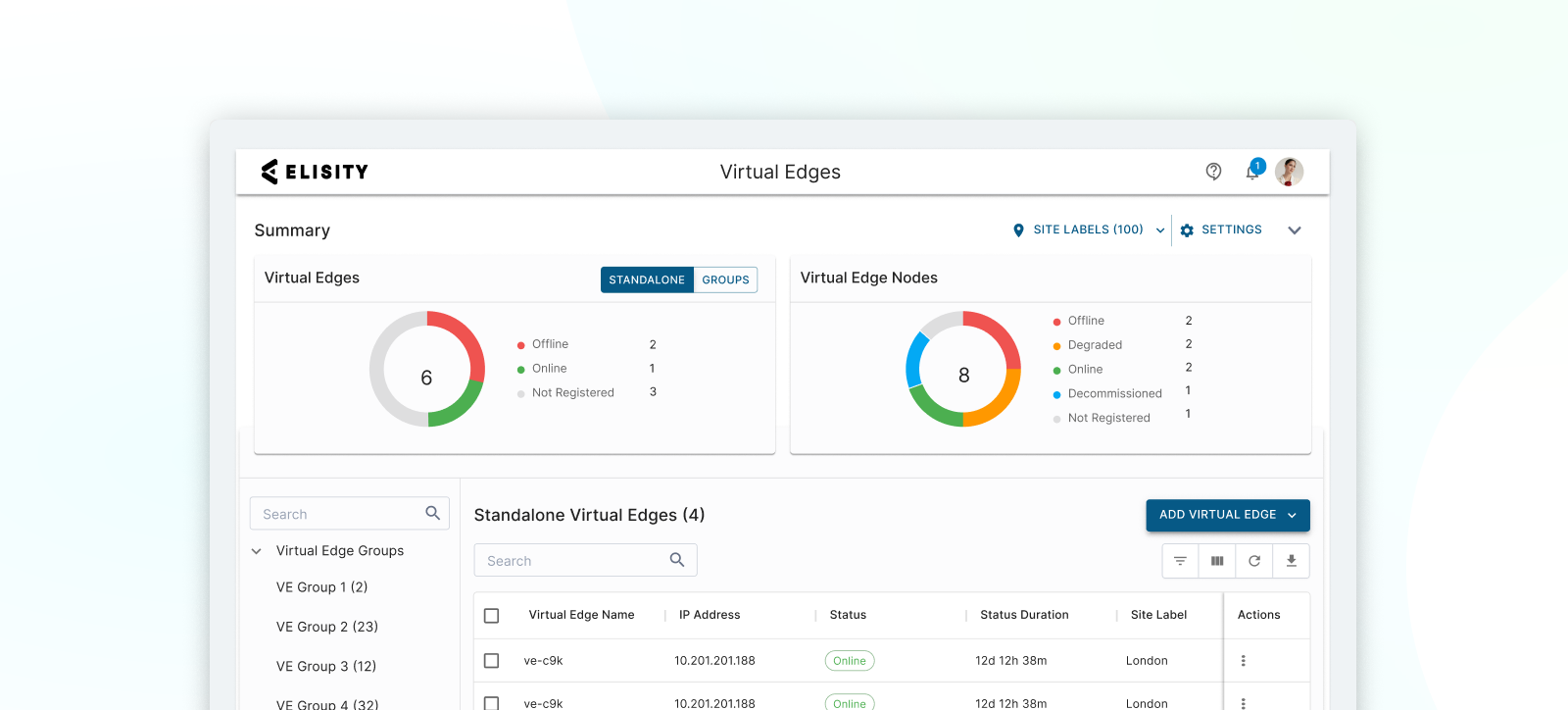Click the filter icon above the table
The height and width of the screenshot is (710, 1568).
pos(1180,561)
